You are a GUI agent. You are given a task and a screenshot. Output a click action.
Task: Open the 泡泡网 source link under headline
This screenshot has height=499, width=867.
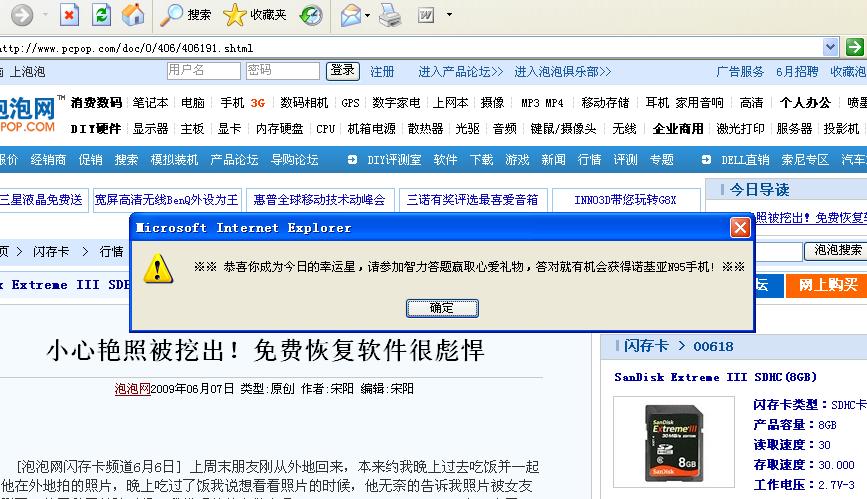[132, 389]
